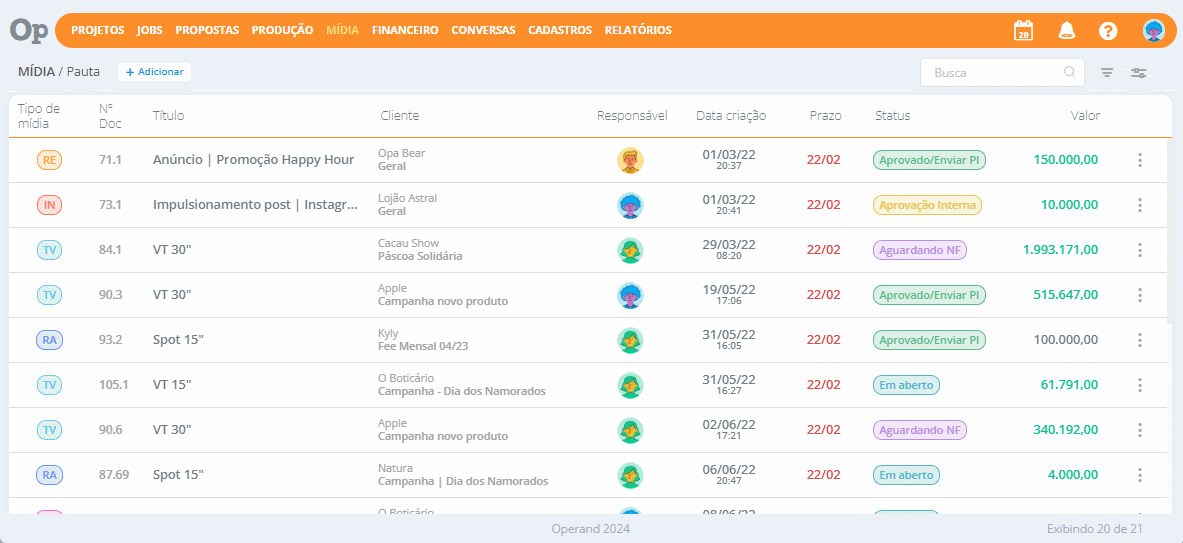Click the Operand 'Op' logo
This screenshot has width=1183, height=543.
[x=29, y=30]
